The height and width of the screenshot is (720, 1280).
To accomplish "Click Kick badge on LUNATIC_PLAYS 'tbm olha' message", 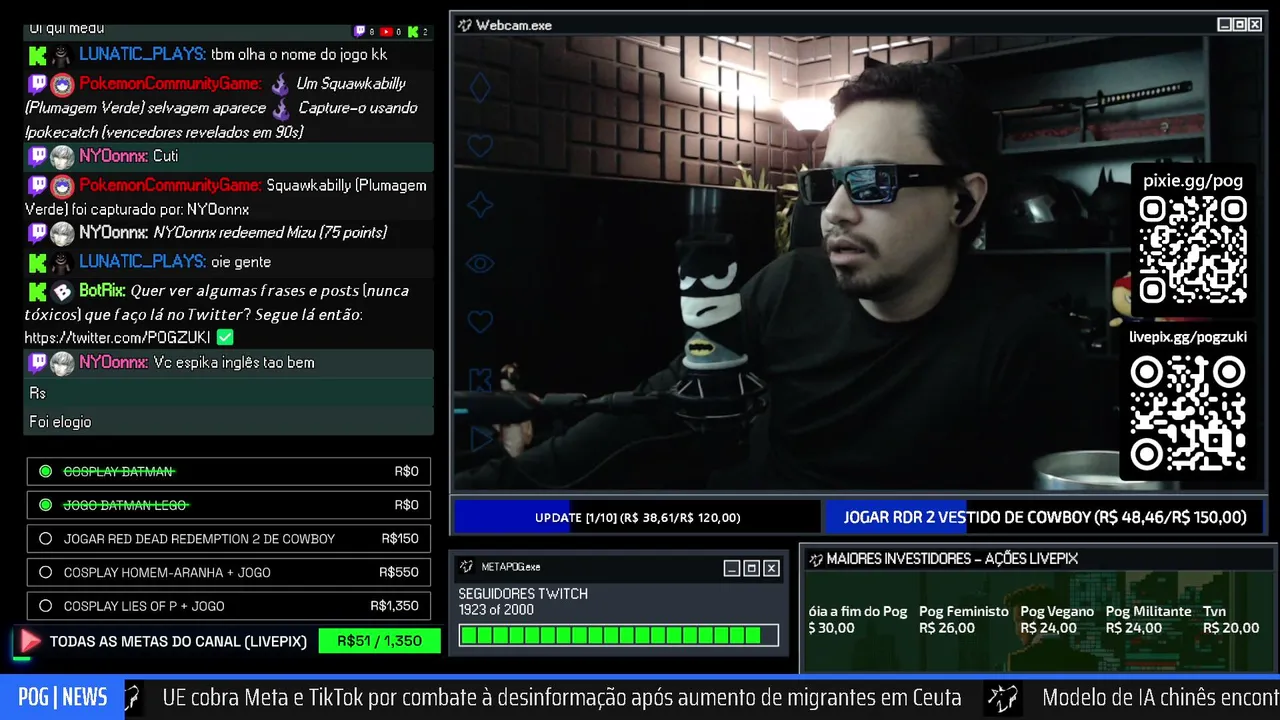I will click(x=37, y=56).
